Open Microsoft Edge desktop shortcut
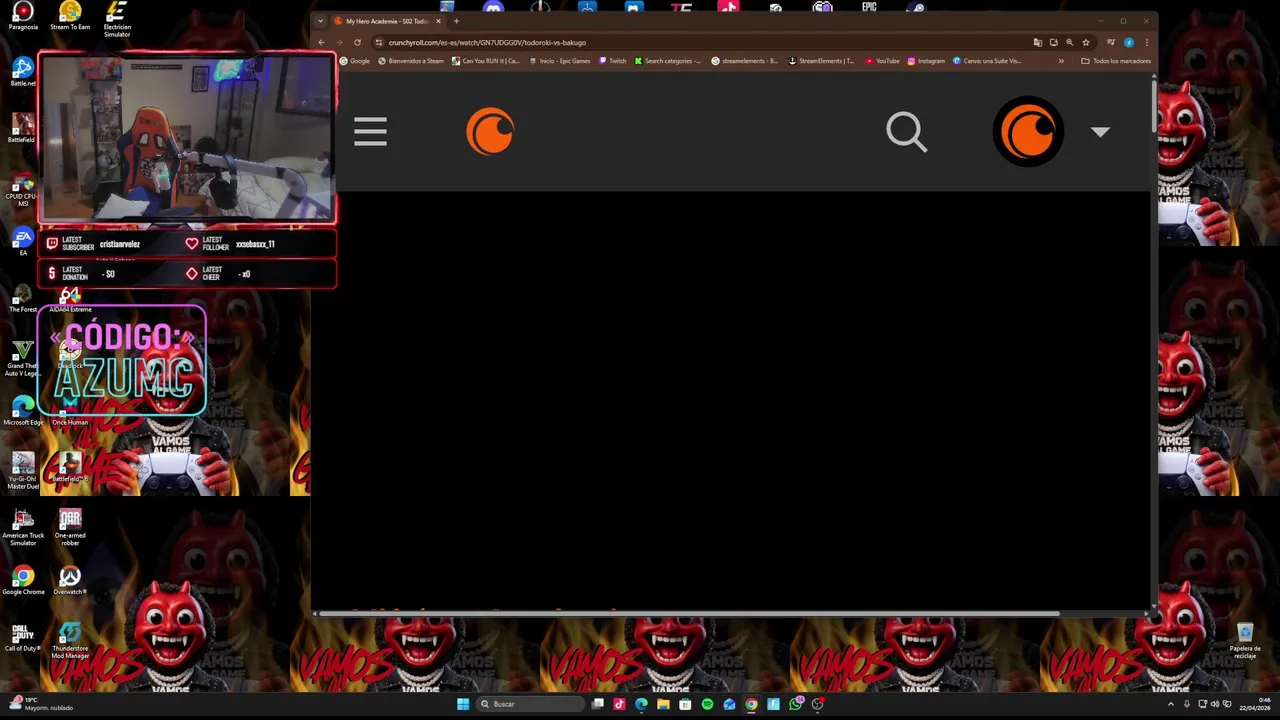 (x=23, y=411)
